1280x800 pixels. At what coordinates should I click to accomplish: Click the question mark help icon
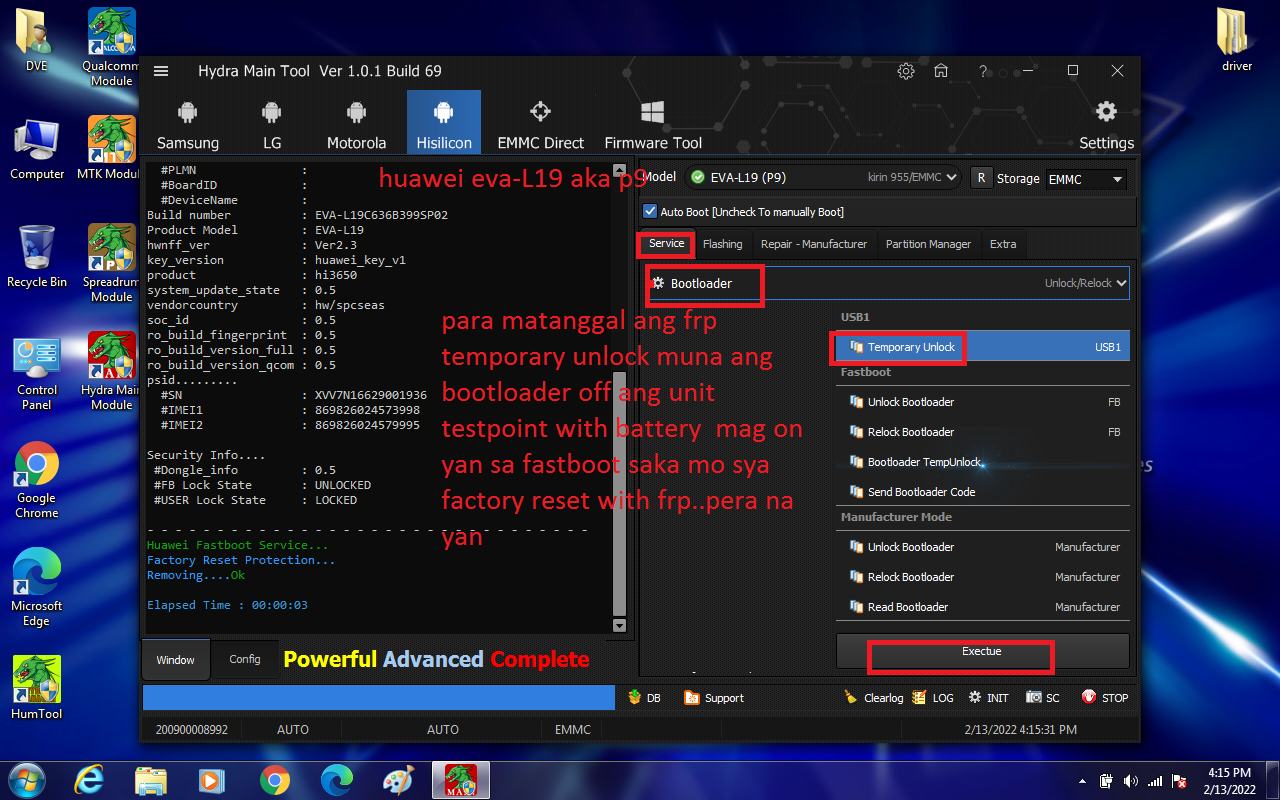[x=984, y=71]
